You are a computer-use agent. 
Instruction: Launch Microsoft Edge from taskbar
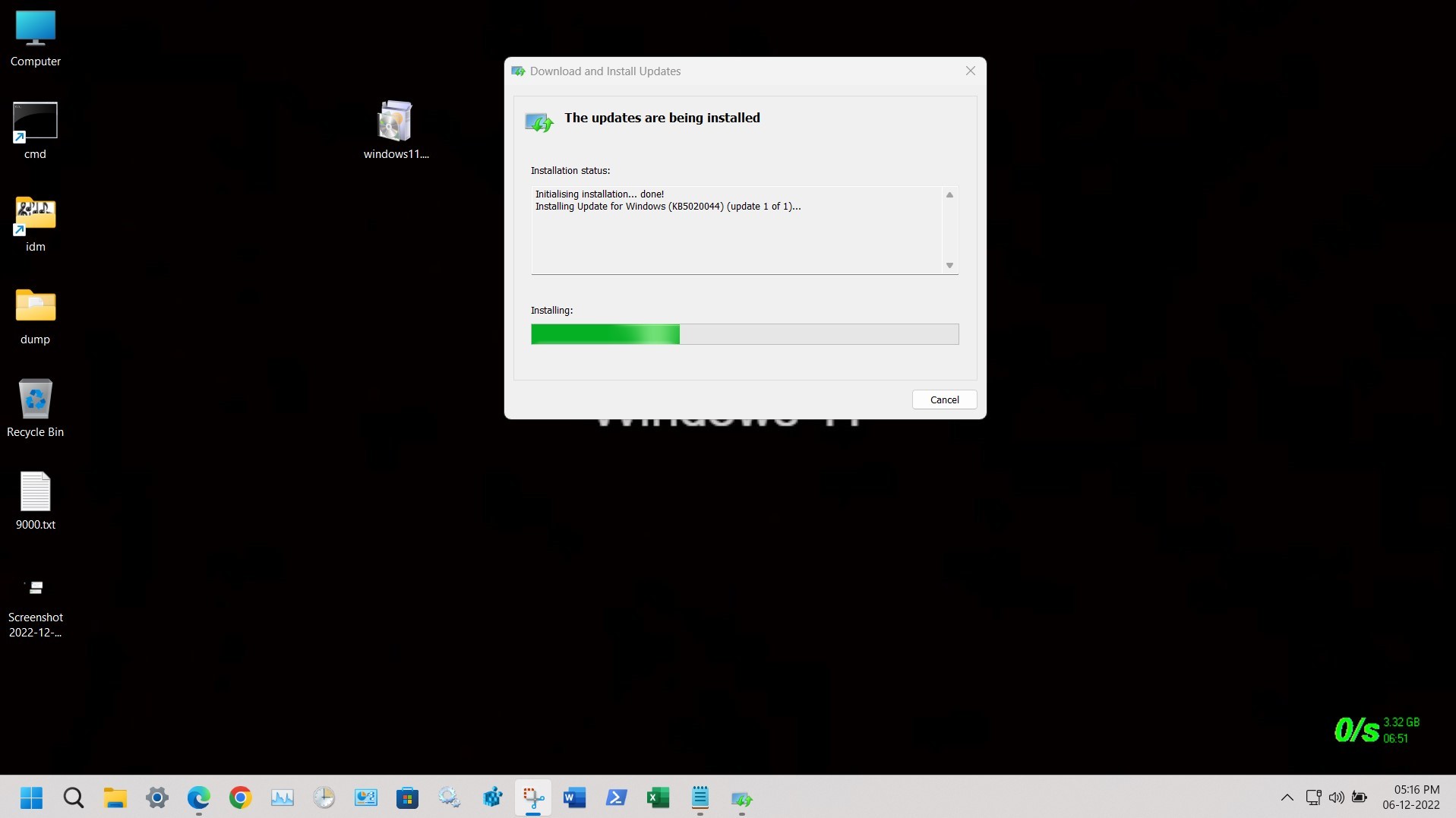point(199,797)
